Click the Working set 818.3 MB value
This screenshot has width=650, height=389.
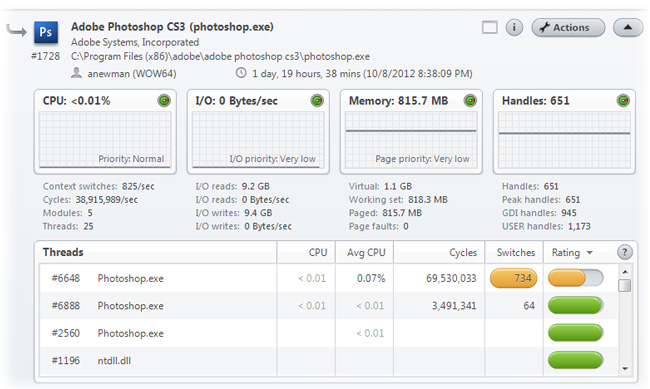[428, 199]
